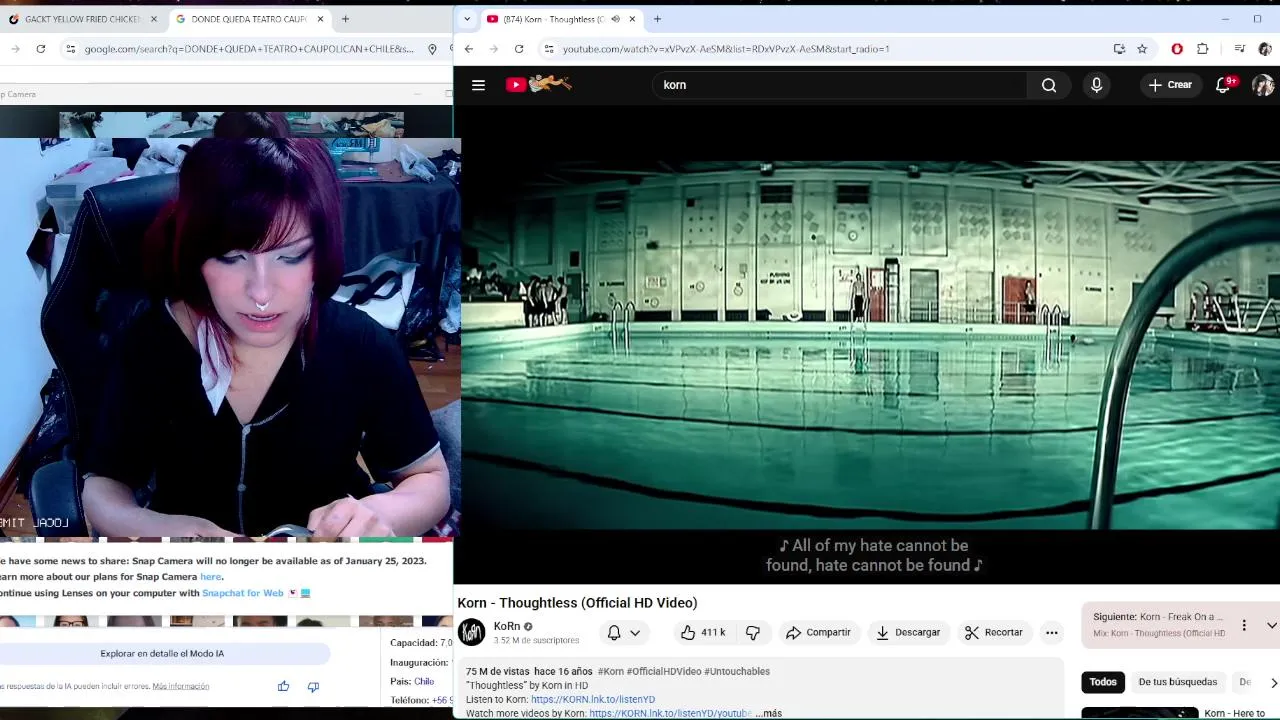The image size is (1280, 720).
Task: Open the KoRn channel name link
Action: 506,626
